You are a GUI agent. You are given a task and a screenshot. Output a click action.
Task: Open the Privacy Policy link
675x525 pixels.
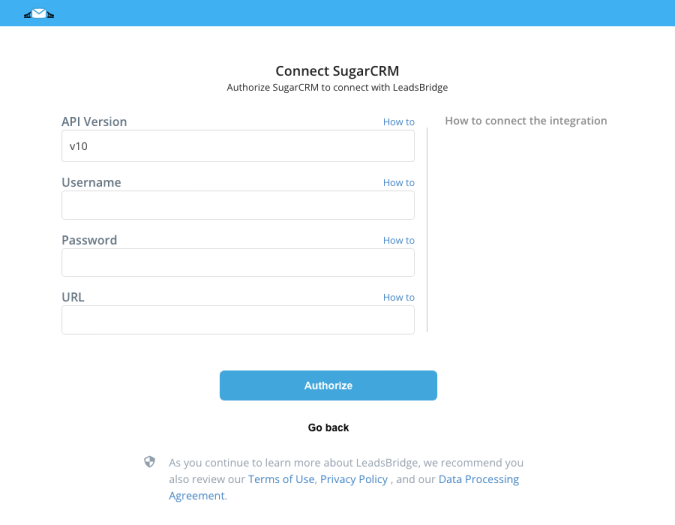click(x=354, y=479)
